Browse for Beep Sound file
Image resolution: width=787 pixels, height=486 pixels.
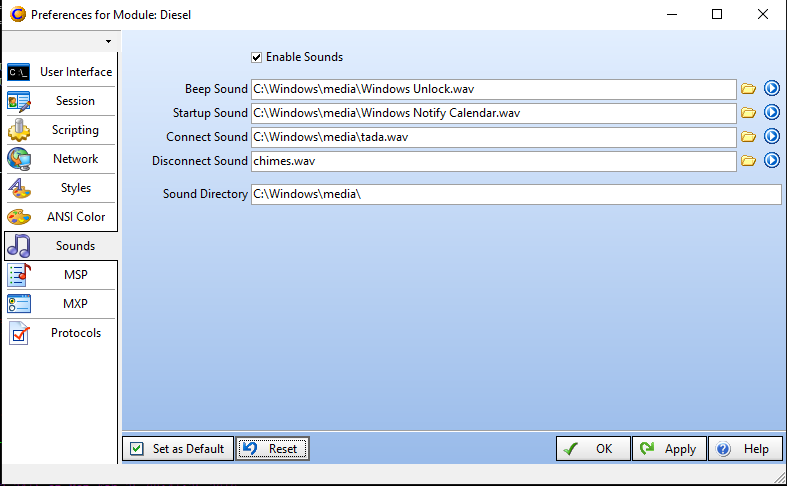point(748,89)
